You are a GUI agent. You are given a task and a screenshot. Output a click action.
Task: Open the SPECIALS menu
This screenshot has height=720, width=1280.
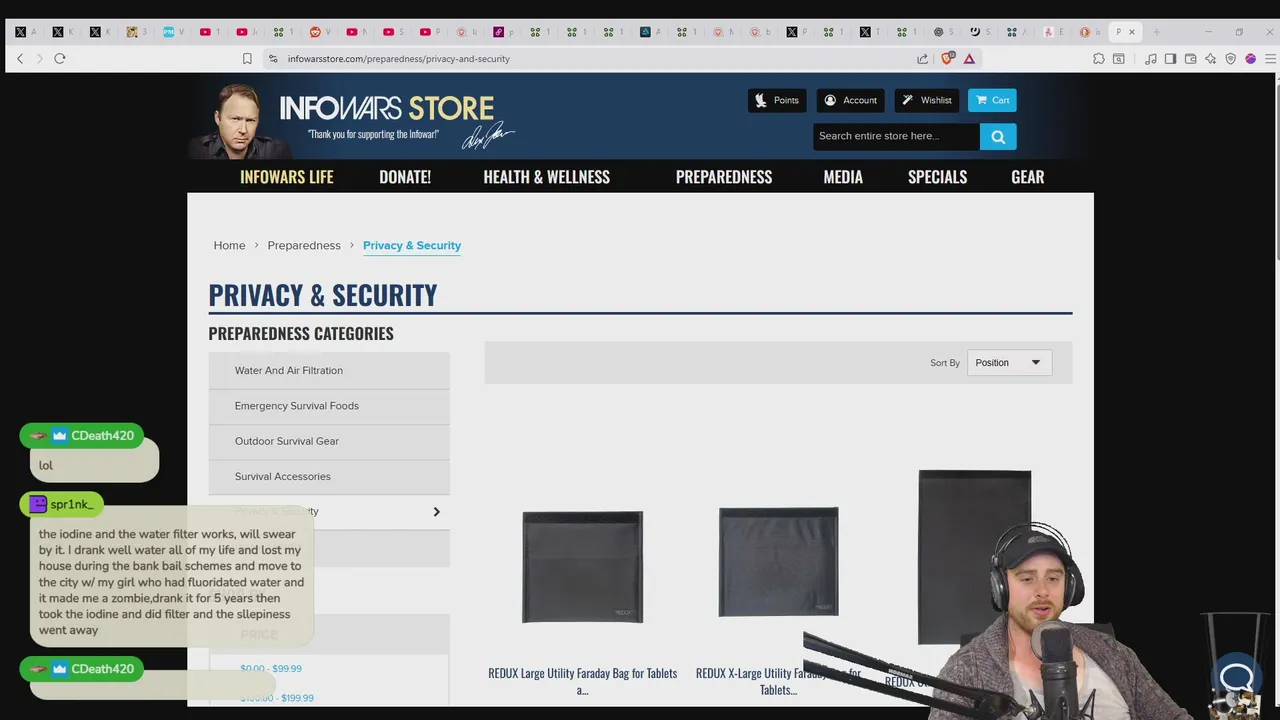(937, 177)
